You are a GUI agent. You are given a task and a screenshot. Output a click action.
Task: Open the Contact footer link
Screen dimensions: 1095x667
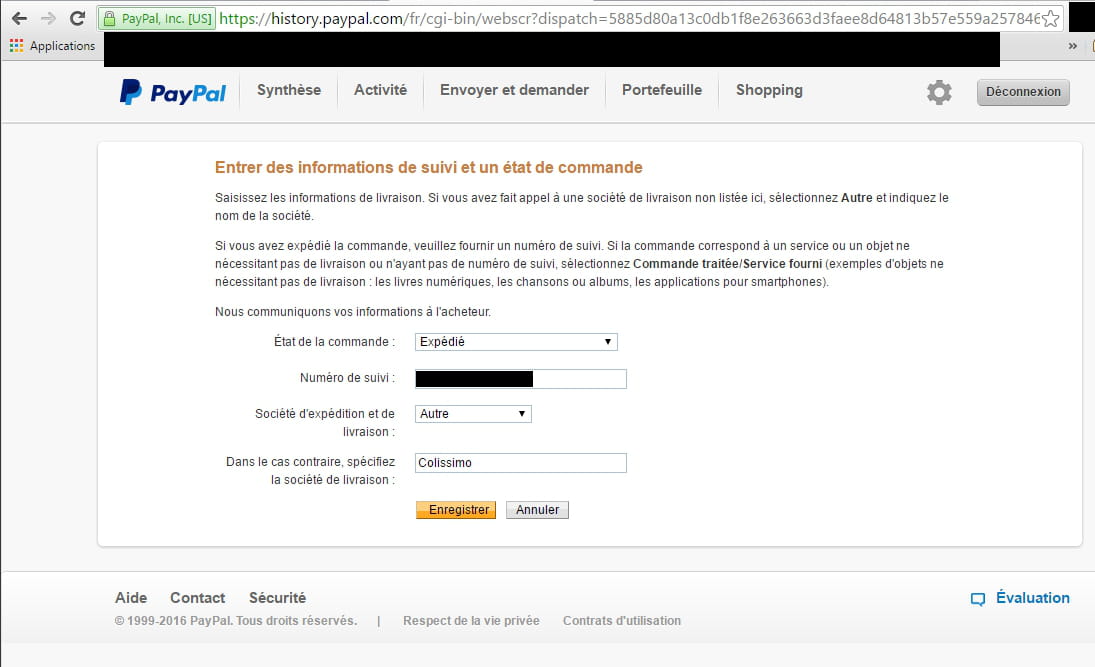[x=198, y=598]
